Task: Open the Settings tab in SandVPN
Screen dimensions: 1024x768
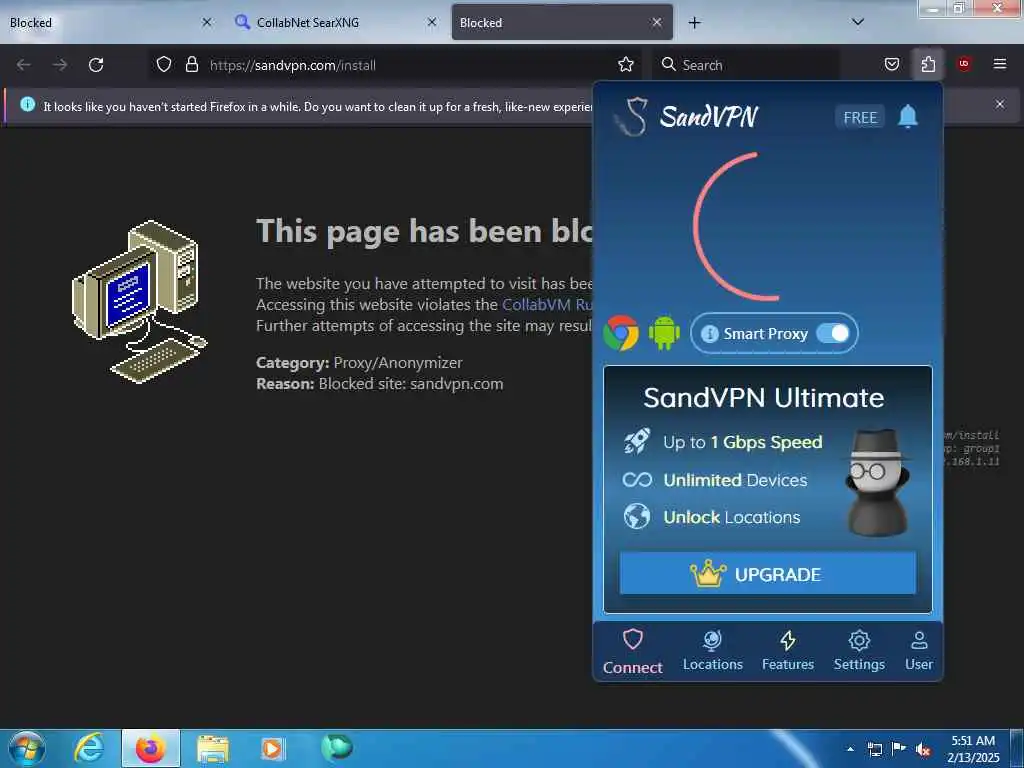Action: pos(859,651)
